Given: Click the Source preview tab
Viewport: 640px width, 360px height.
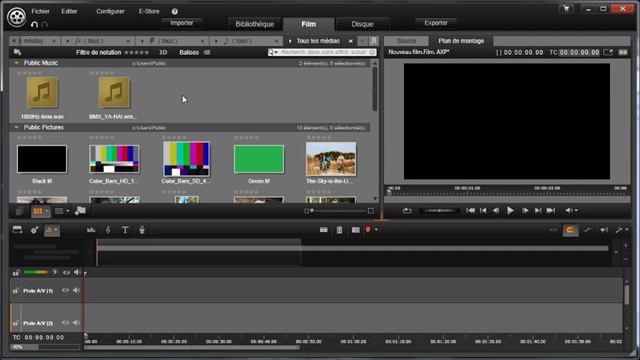Looking at the screenshot, I should (406, 41).
